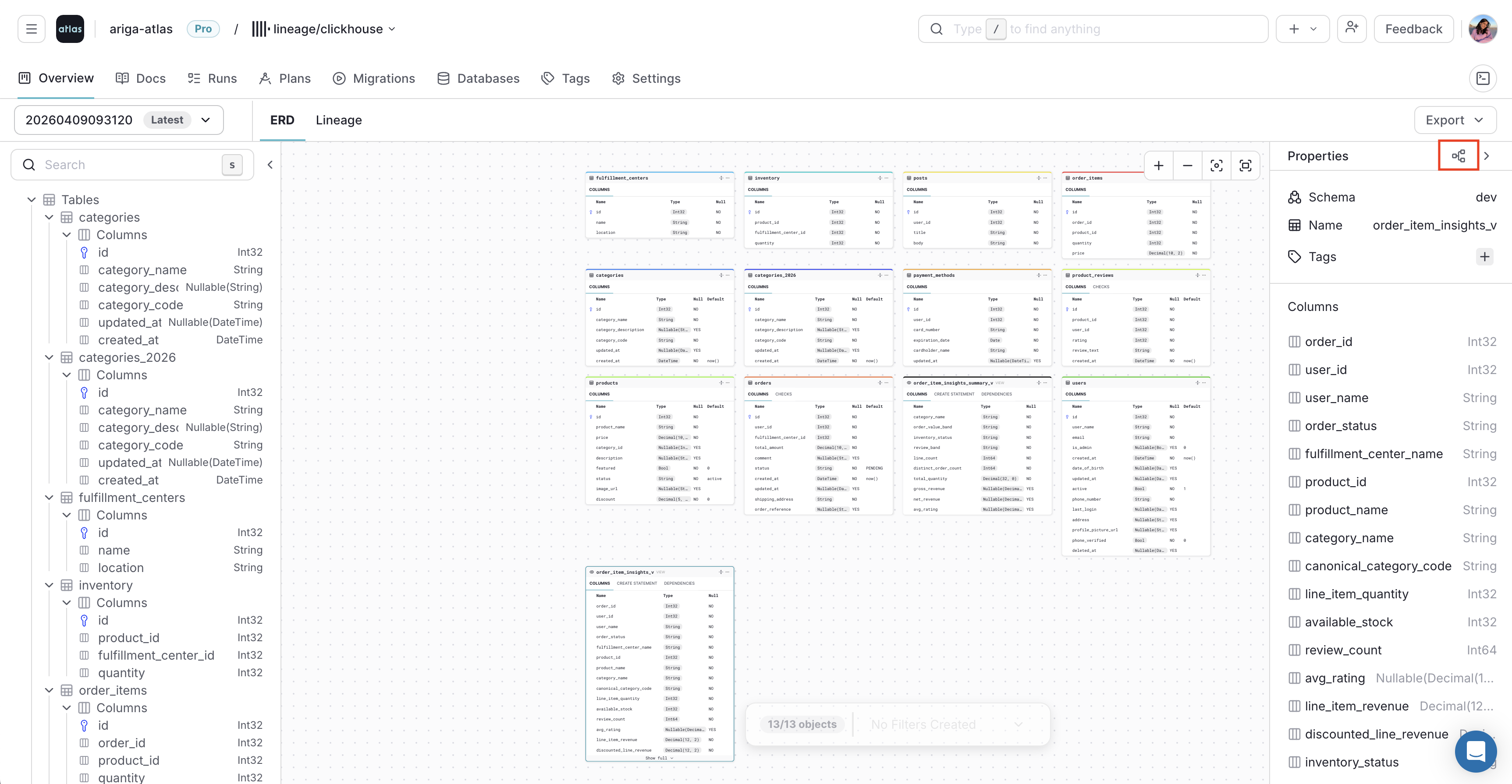The width and height of the screenshot is (1512, 784).
Task: Collapse the categories table in the sidebar tree
Action: click(x=49, y=217)
